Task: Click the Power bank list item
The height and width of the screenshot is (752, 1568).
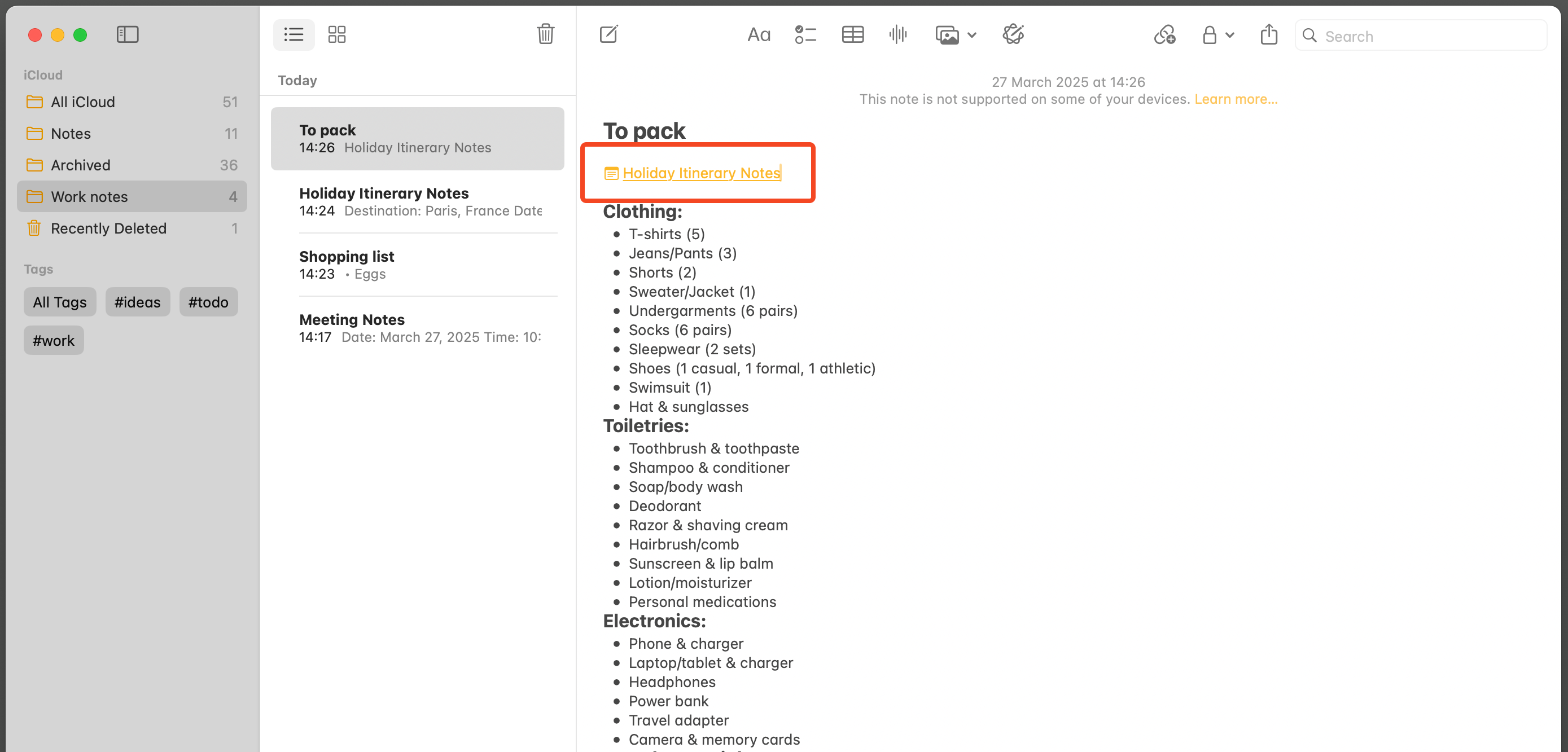Action: [x=668, y=701]
